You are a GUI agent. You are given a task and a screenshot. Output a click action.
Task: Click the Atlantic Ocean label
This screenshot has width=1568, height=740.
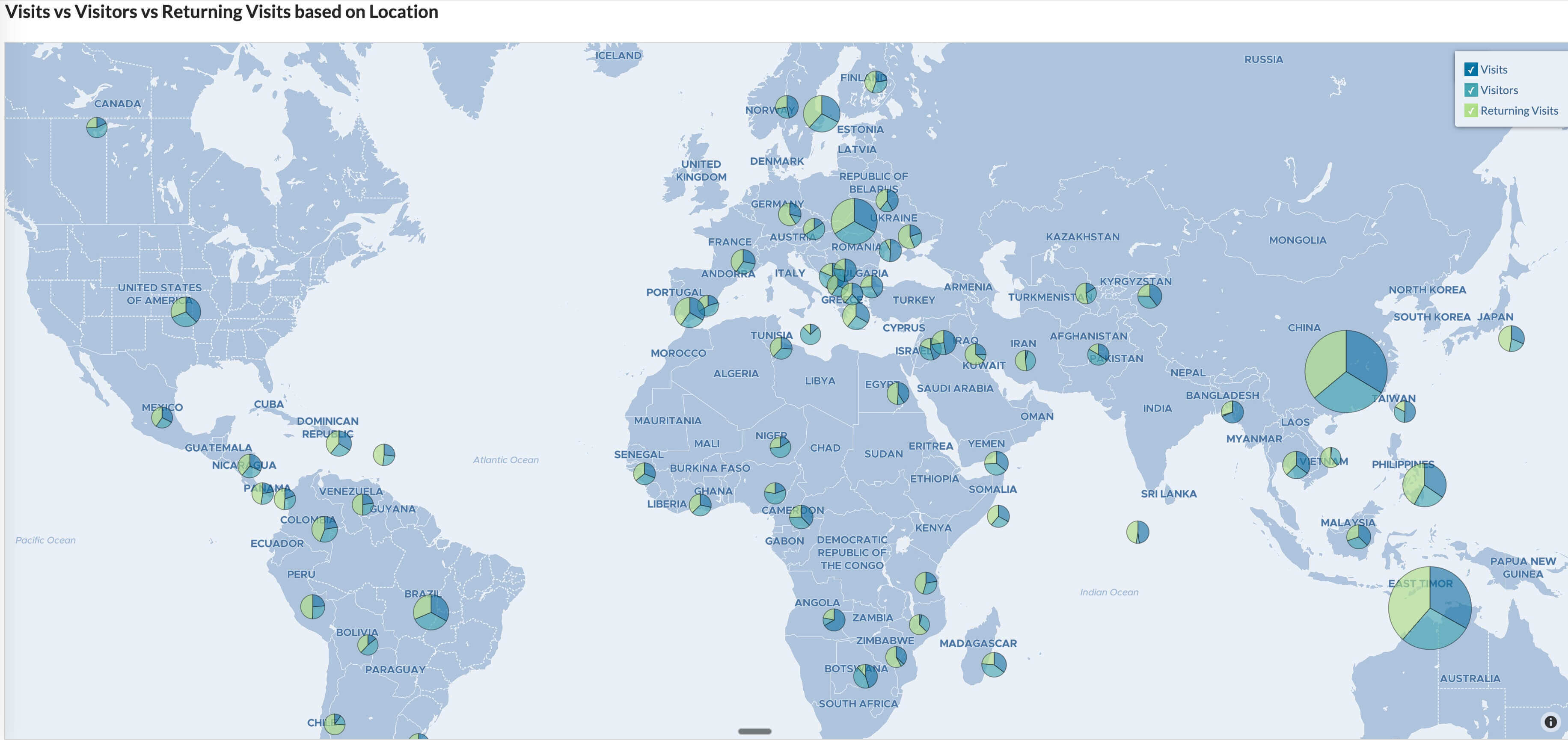[506, 460]
